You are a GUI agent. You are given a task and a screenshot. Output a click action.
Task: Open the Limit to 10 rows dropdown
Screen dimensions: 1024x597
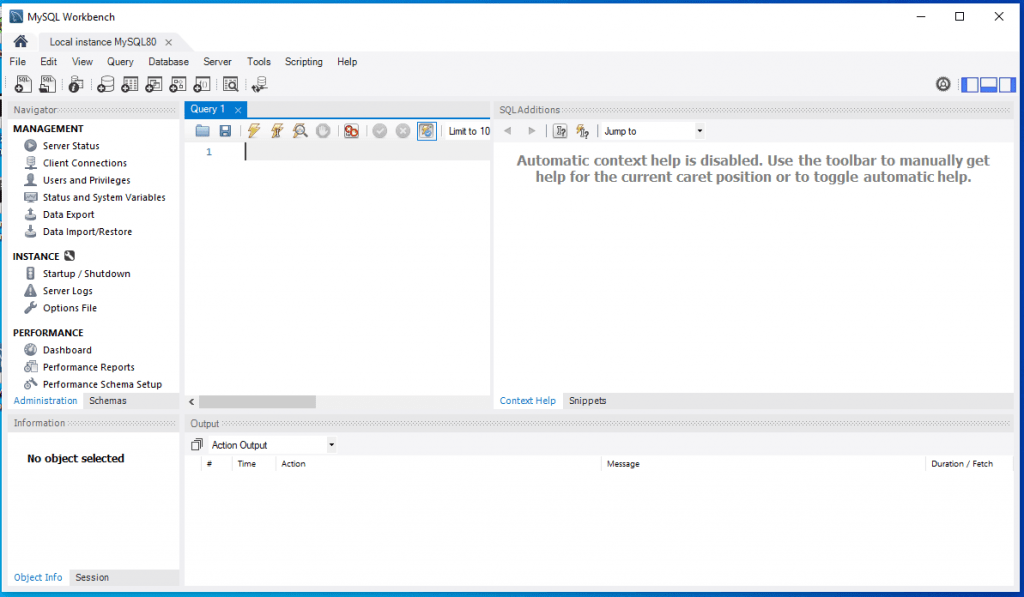(468, 130)
